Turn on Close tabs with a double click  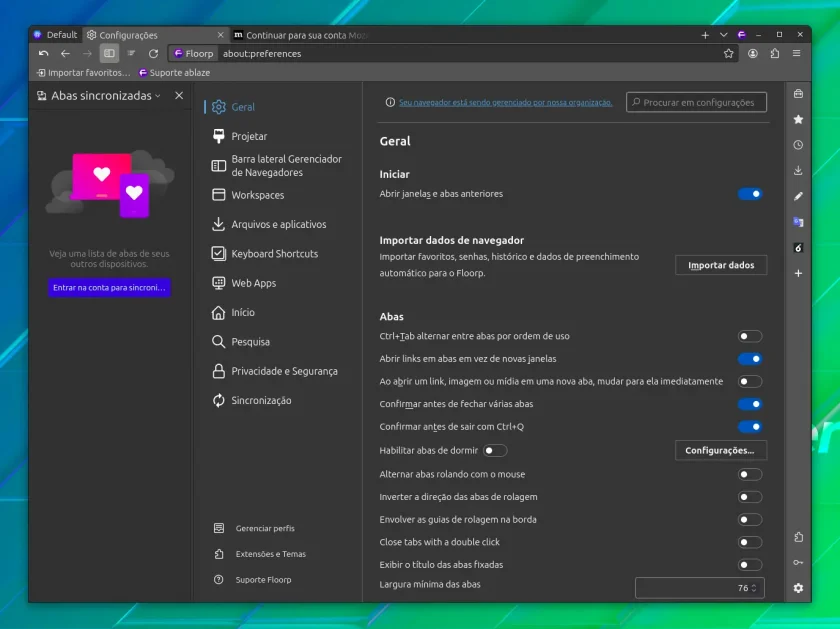[x=750, y=542]
